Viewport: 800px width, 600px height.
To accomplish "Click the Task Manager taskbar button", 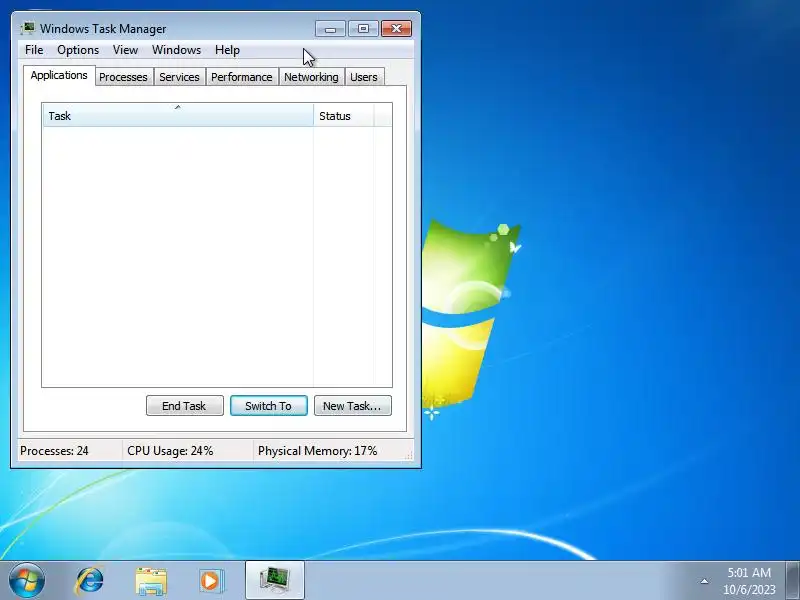I will [275, 581].
